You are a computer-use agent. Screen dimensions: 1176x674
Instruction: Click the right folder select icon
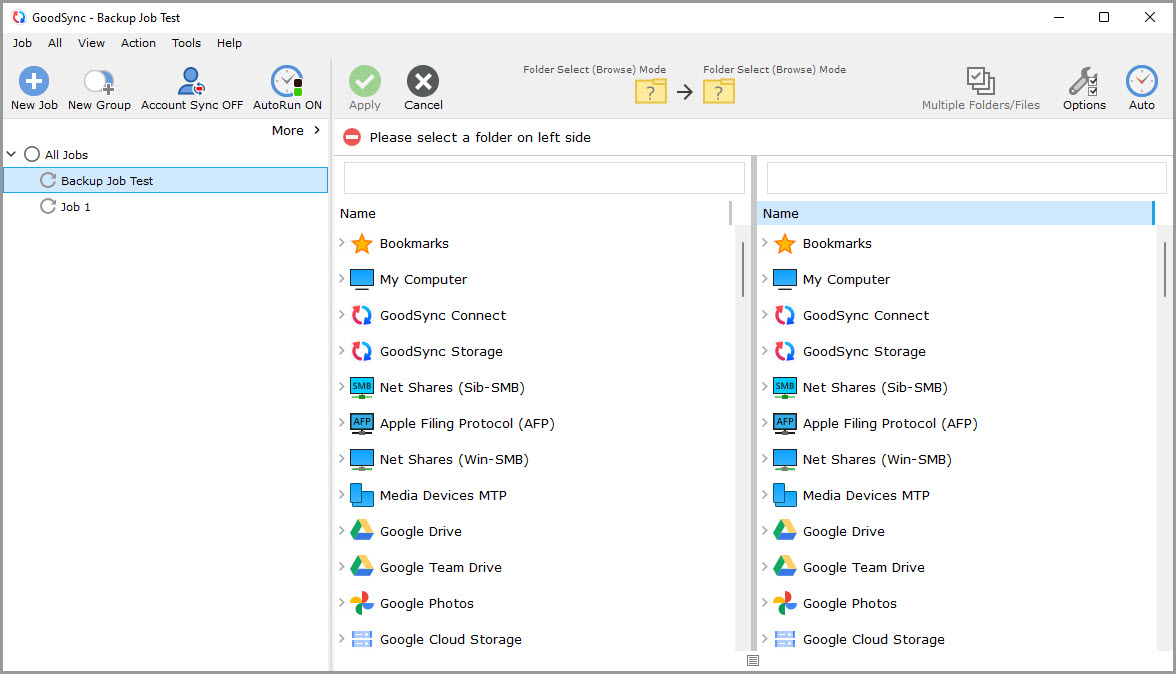coord(718,92)
